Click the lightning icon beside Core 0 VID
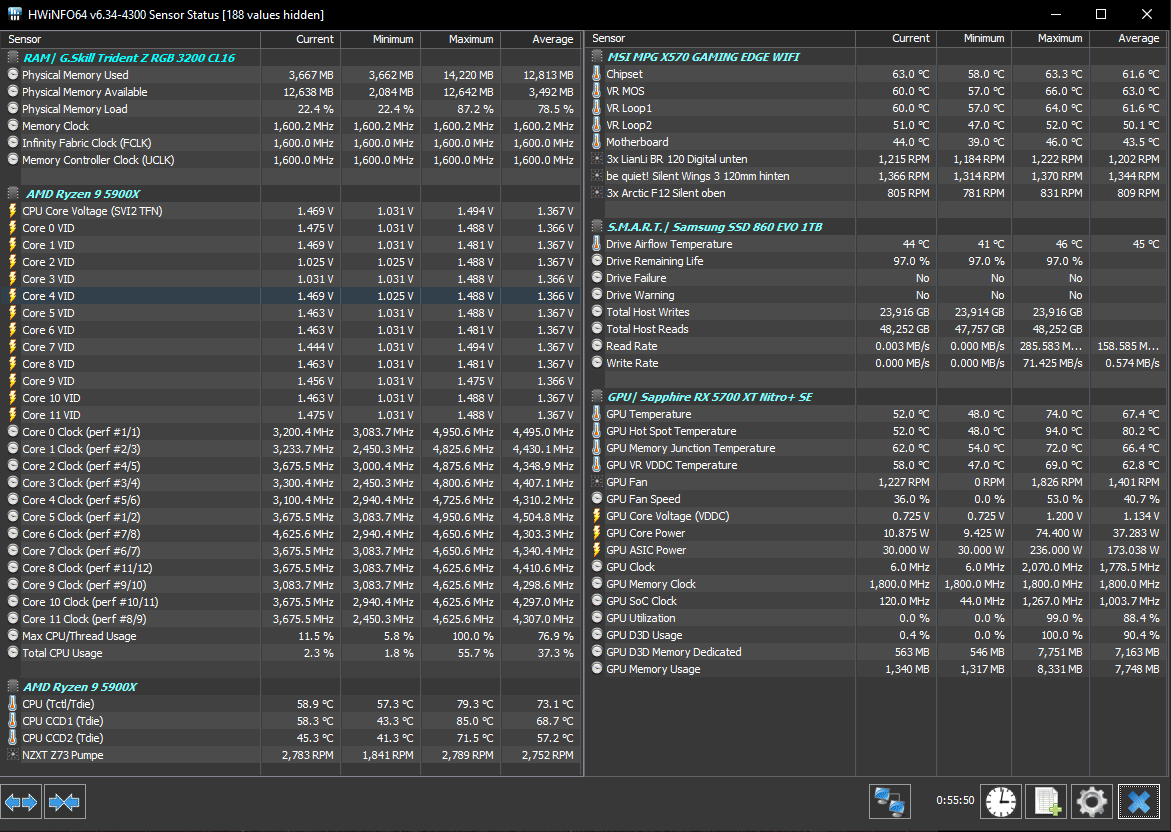The image size is (1171, 832). point(13,228)
